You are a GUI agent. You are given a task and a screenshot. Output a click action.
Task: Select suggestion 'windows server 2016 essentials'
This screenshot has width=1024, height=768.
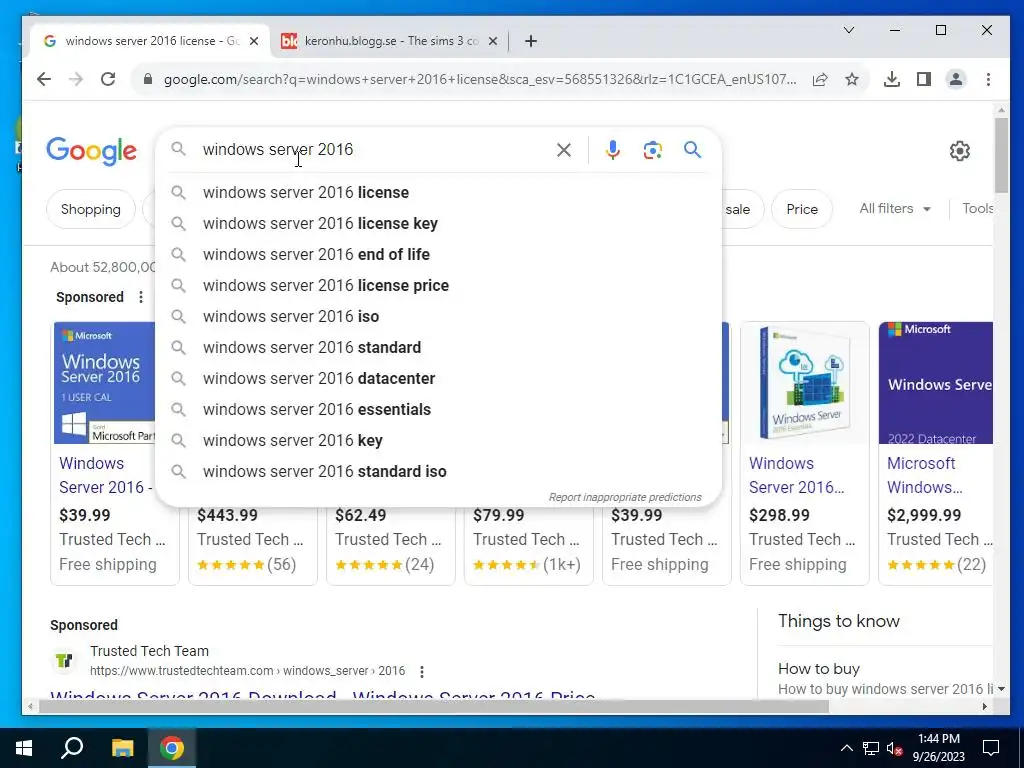[438, 409]
